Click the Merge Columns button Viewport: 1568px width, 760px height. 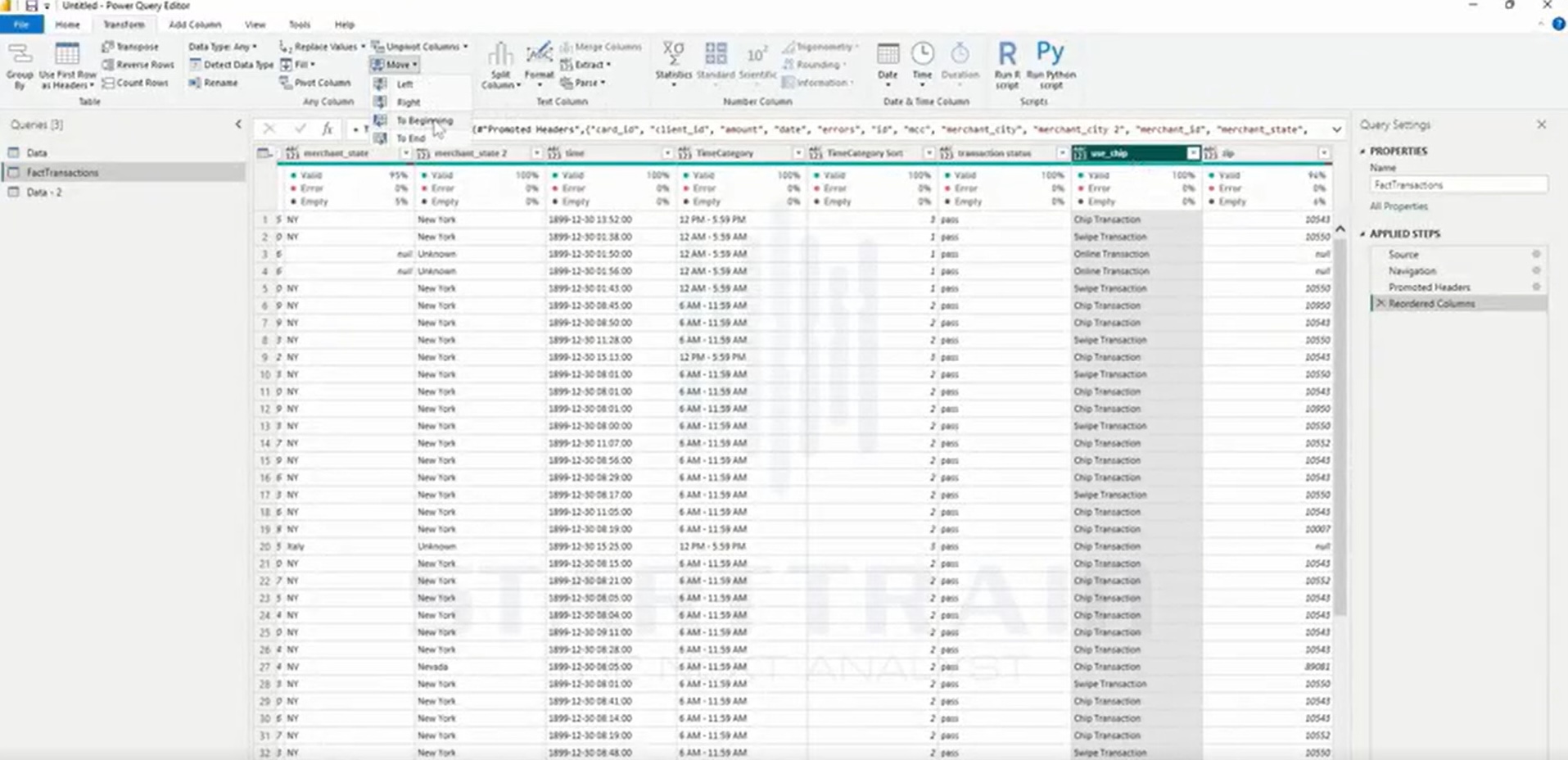pos(601,47)
